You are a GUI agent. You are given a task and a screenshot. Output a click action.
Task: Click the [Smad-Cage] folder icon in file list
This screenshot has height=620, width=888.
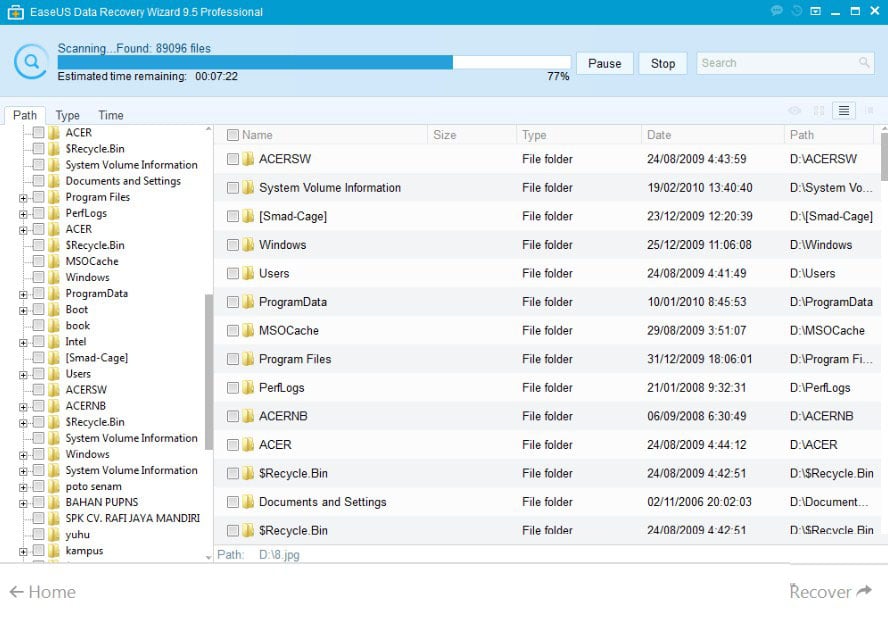coord(248,216)
